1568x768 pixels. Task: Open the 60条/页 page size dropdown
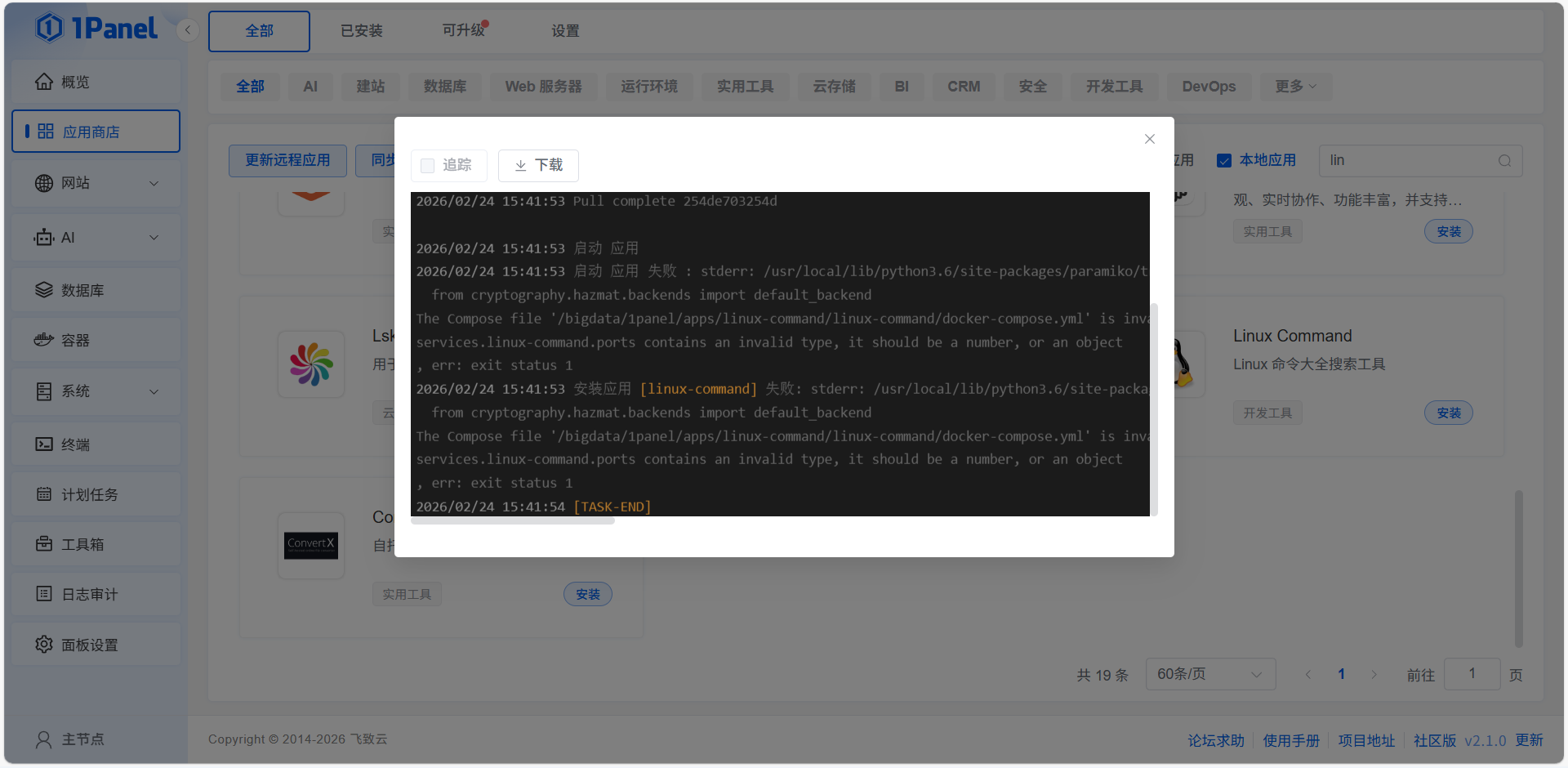(1209, 674)
